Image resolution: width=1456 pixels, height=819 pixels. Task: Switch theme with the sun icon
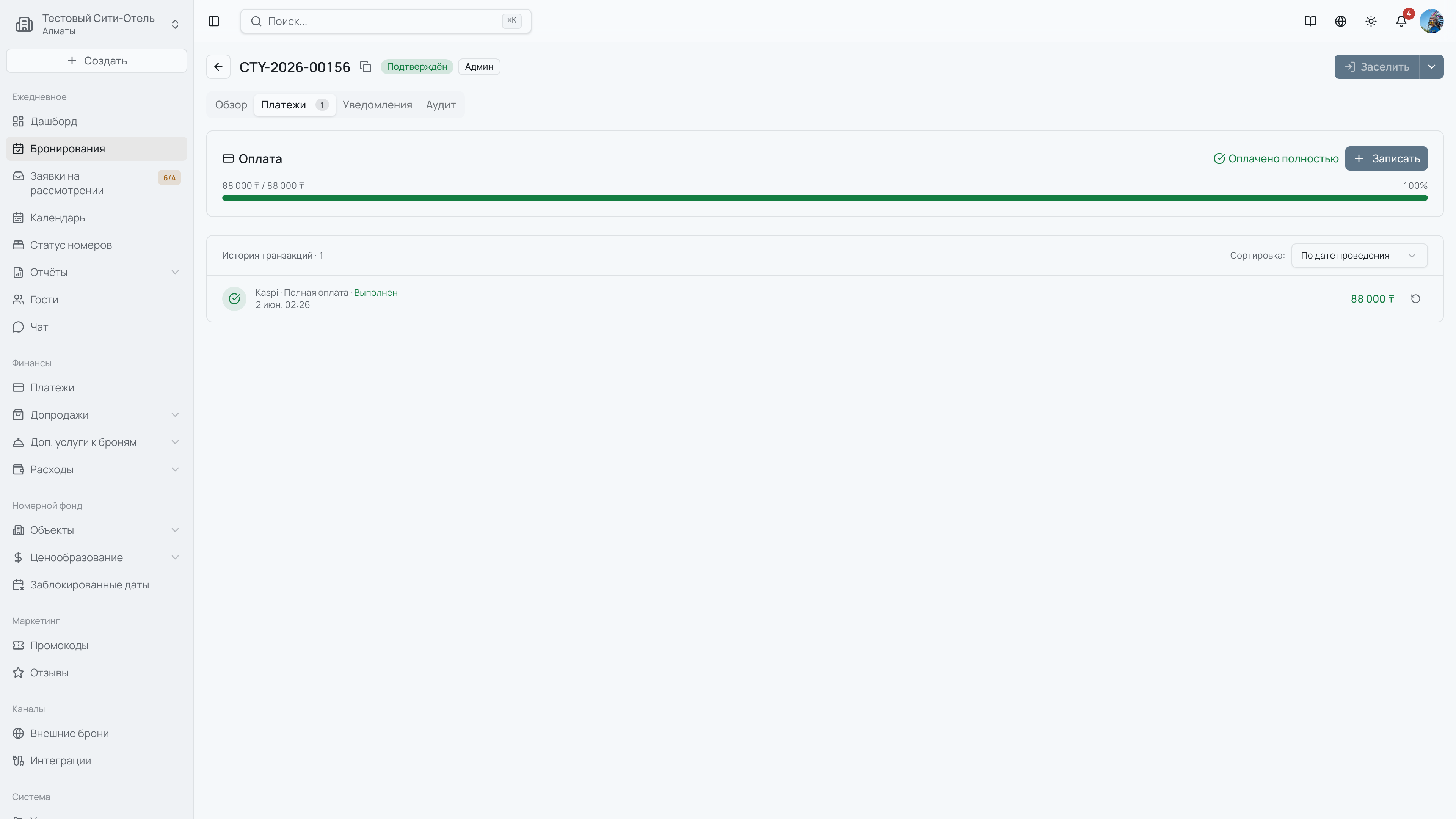tap(1371, 21)
